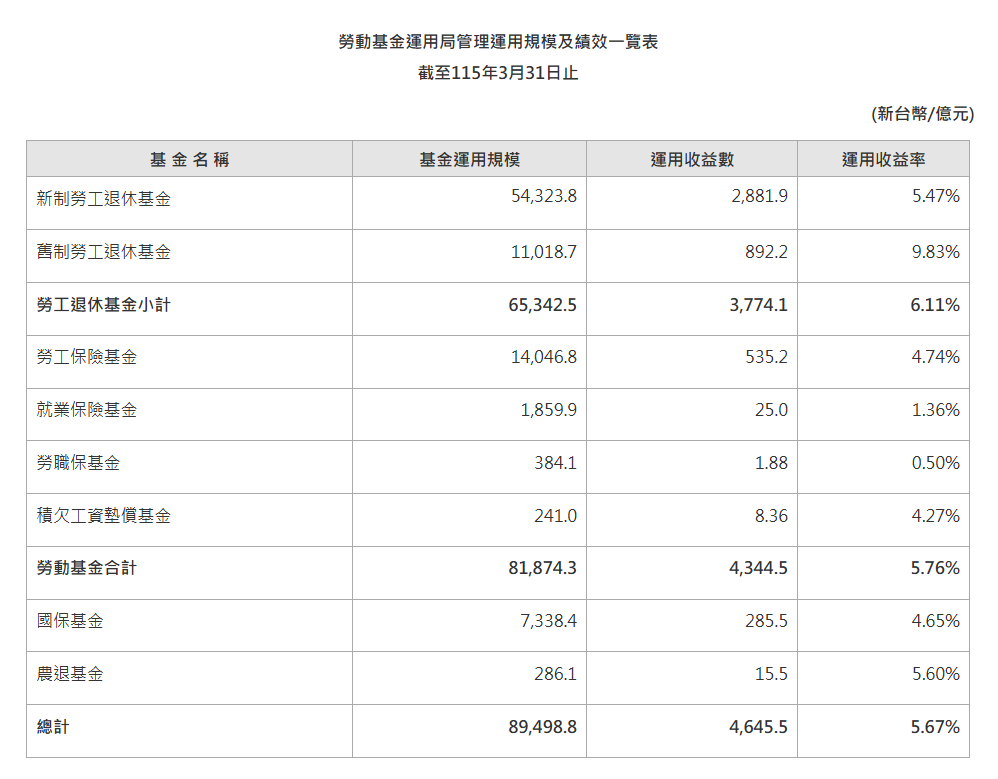Click the total rate 5.76%
This screenshot has width=998, height=779.
click(935, 568)
